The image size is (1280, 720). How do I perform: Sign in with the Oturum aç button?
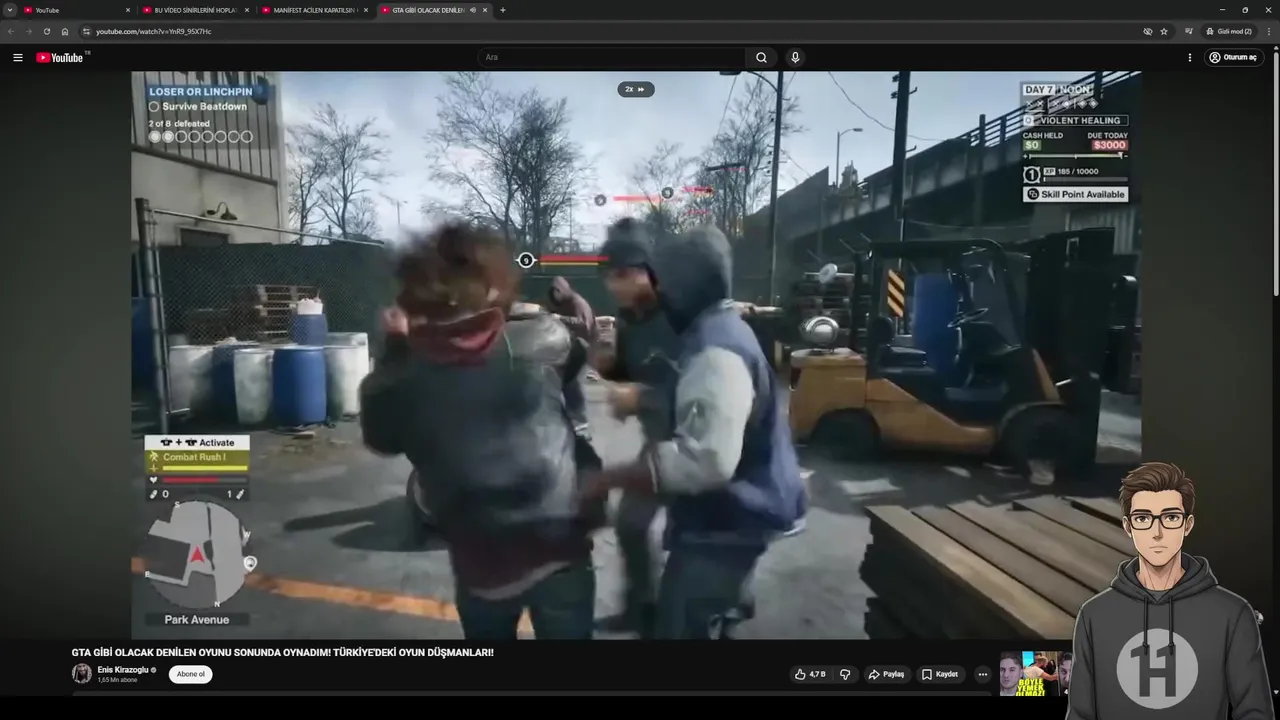(x=1233, y=57)
